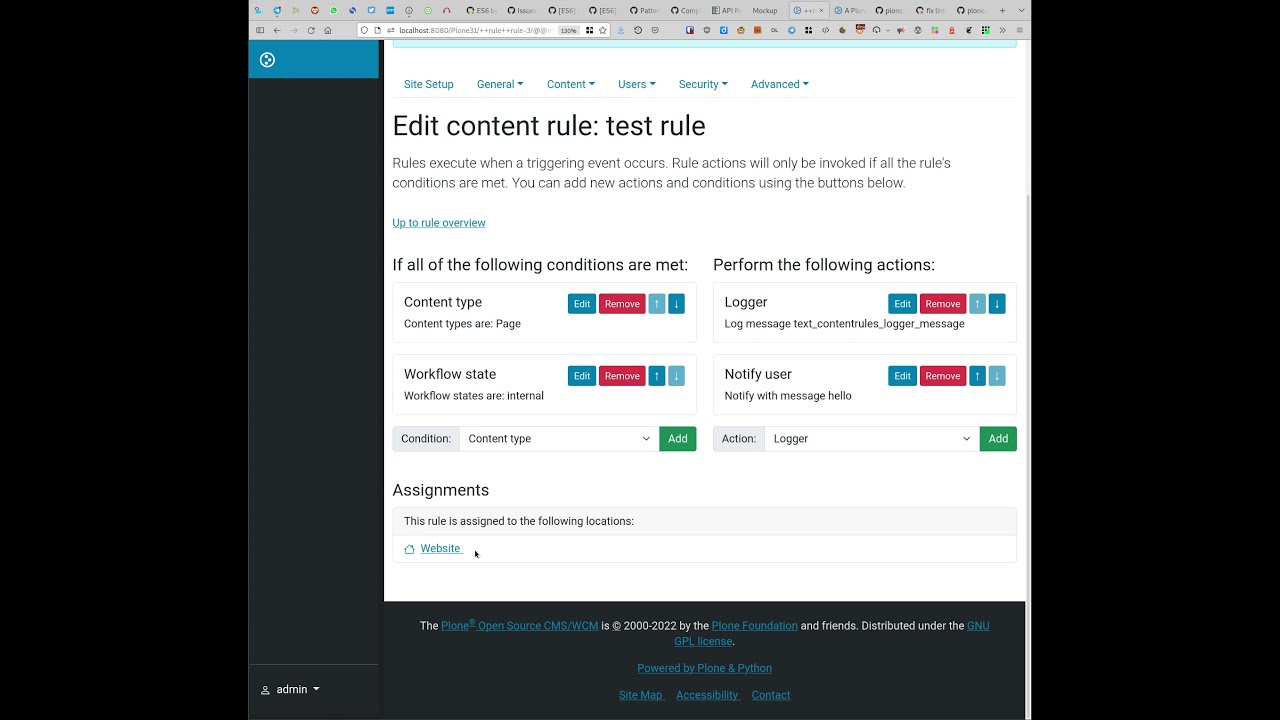Edit the Logger action
The image size is (1280, 720).
pos(902,304)
